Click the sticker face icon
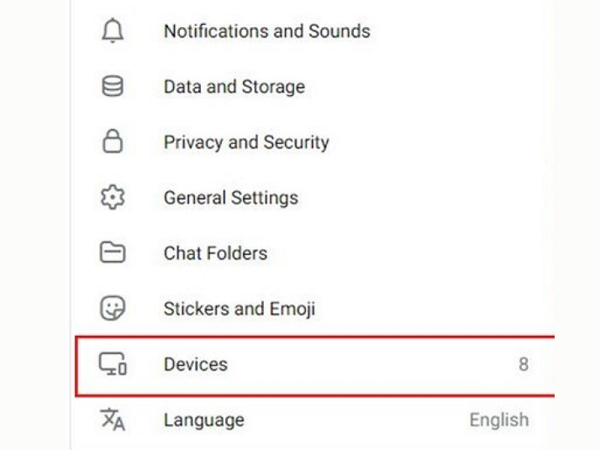 click(x=112, y=309)
